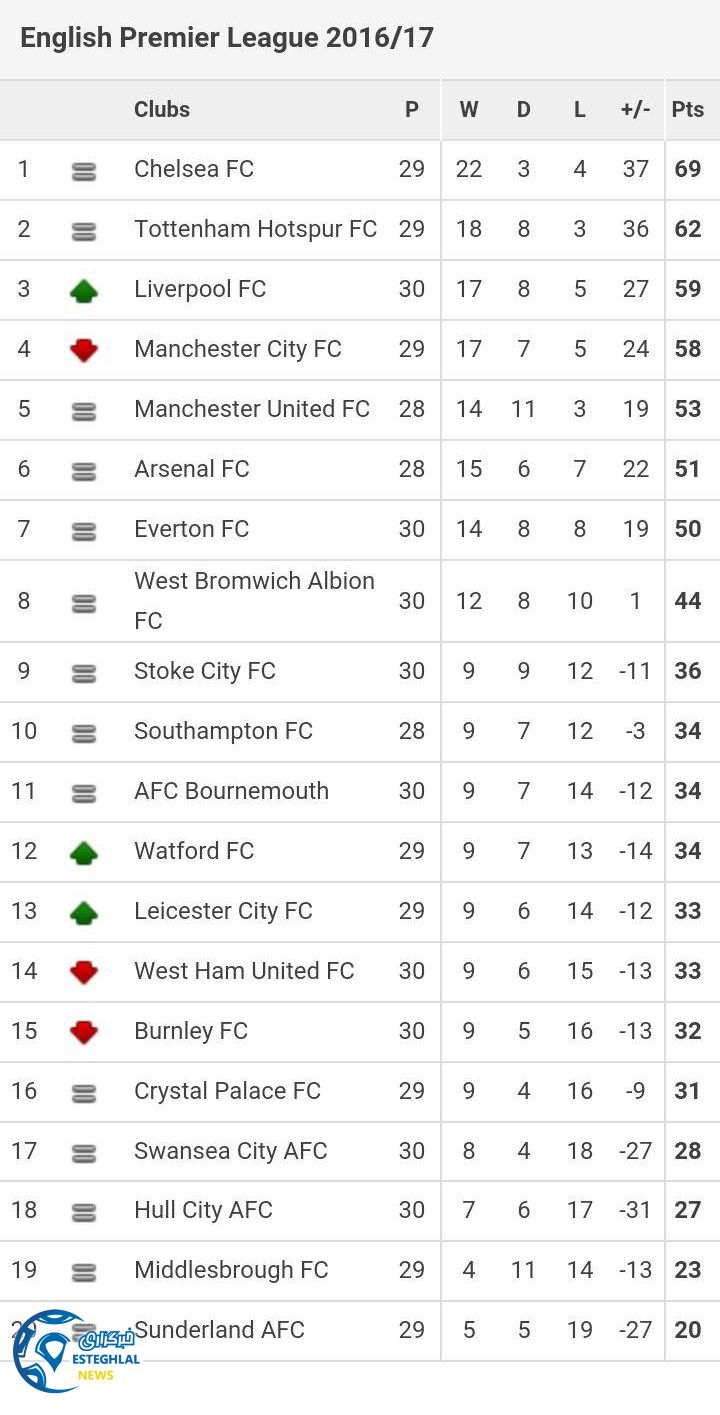Click Chelsea FC unchanged position icon
Screen dimensions: 720x1415
(84, 172)
